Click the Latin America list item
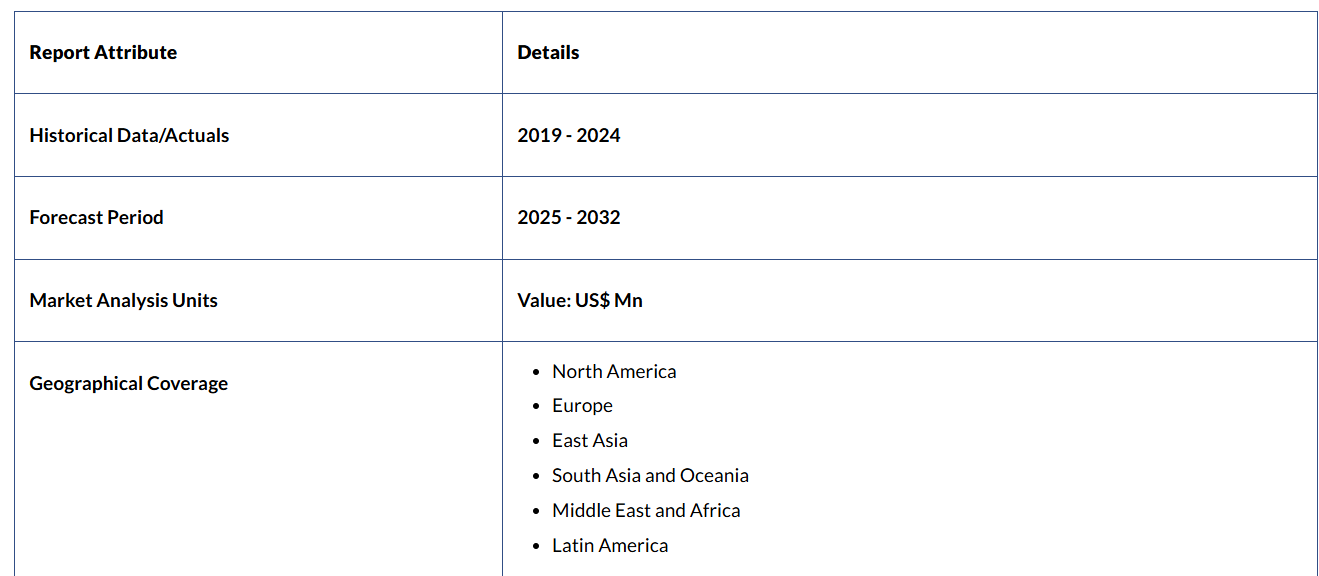1319x576 pixels. (x=610, y=546)
